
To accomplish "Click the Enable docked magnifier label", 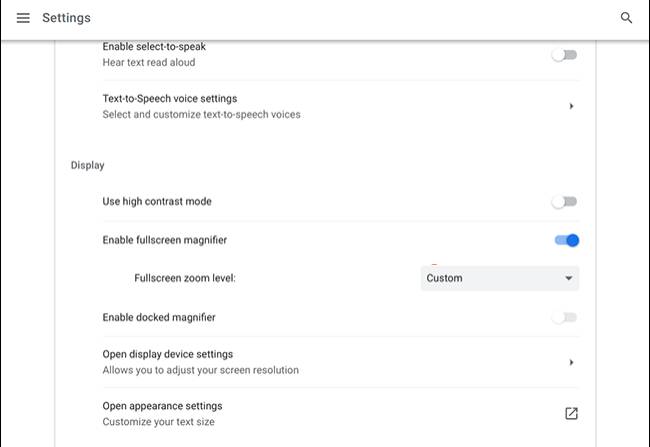I will click(159, 317).
